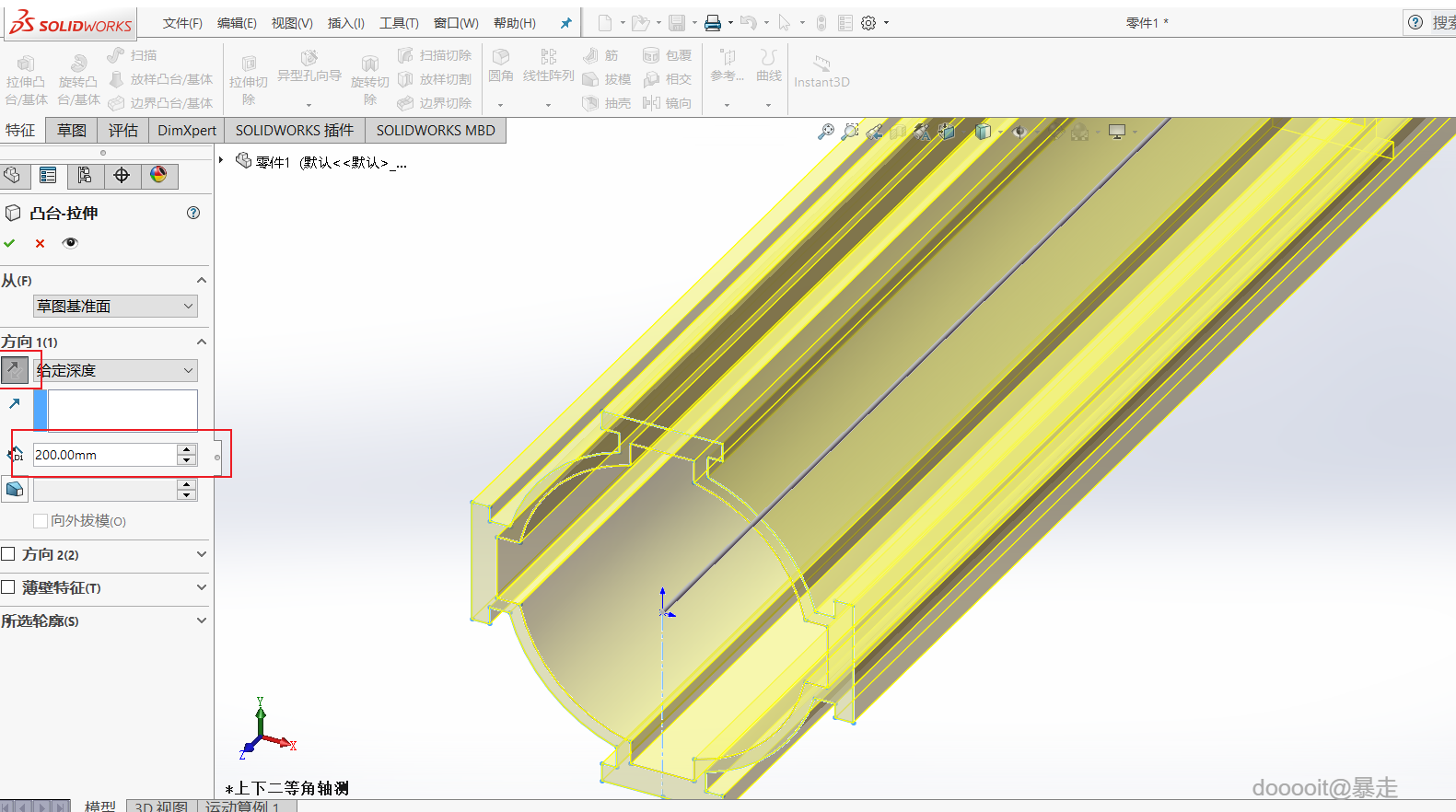
Task: Collapse the 从(F) section
Action: (202, 280)
